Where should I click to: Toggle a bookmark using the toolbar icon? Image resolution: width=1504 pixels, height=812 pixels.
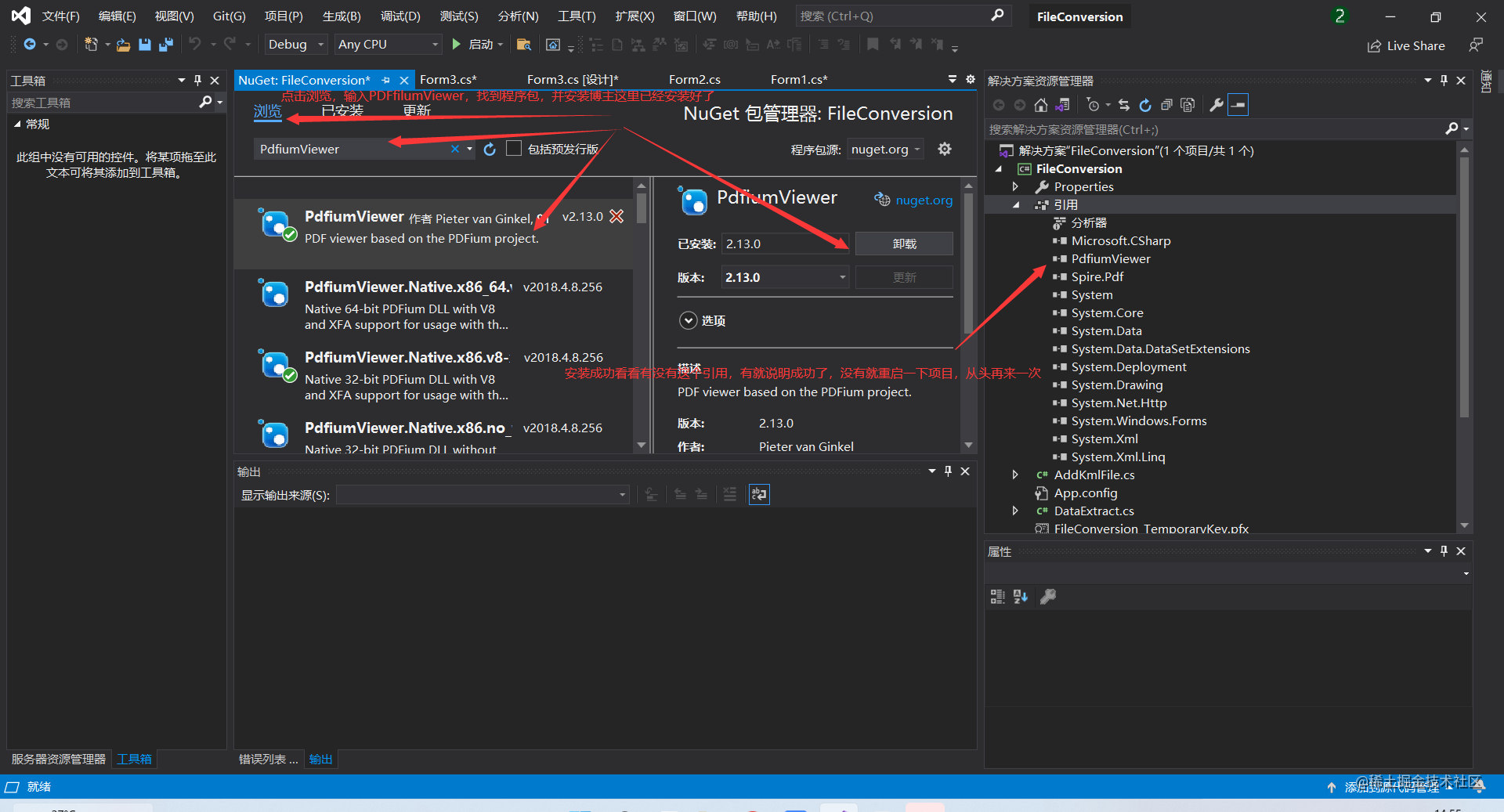tap(873, 45)
